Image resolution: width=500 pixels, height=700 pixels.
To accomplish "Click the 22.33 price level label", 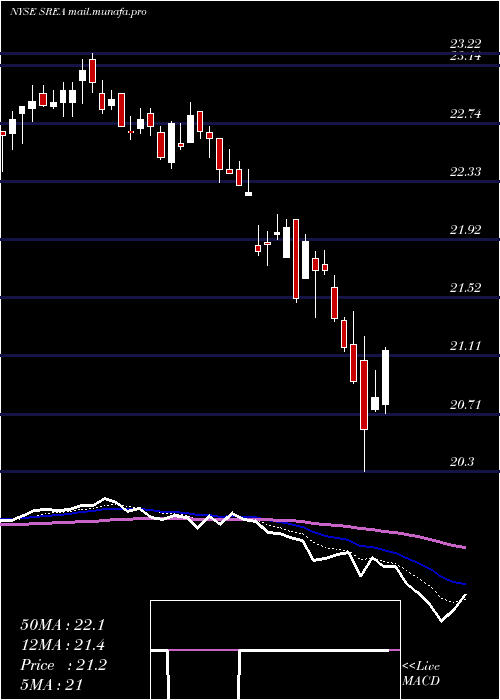I will click(x=466, y=172).
